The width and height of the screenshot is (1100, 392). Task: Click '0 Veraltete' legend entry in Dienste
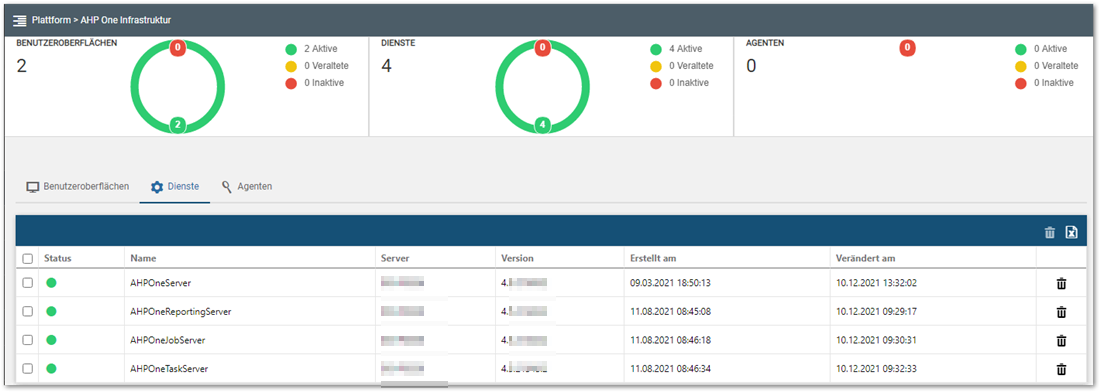(681, 66)
